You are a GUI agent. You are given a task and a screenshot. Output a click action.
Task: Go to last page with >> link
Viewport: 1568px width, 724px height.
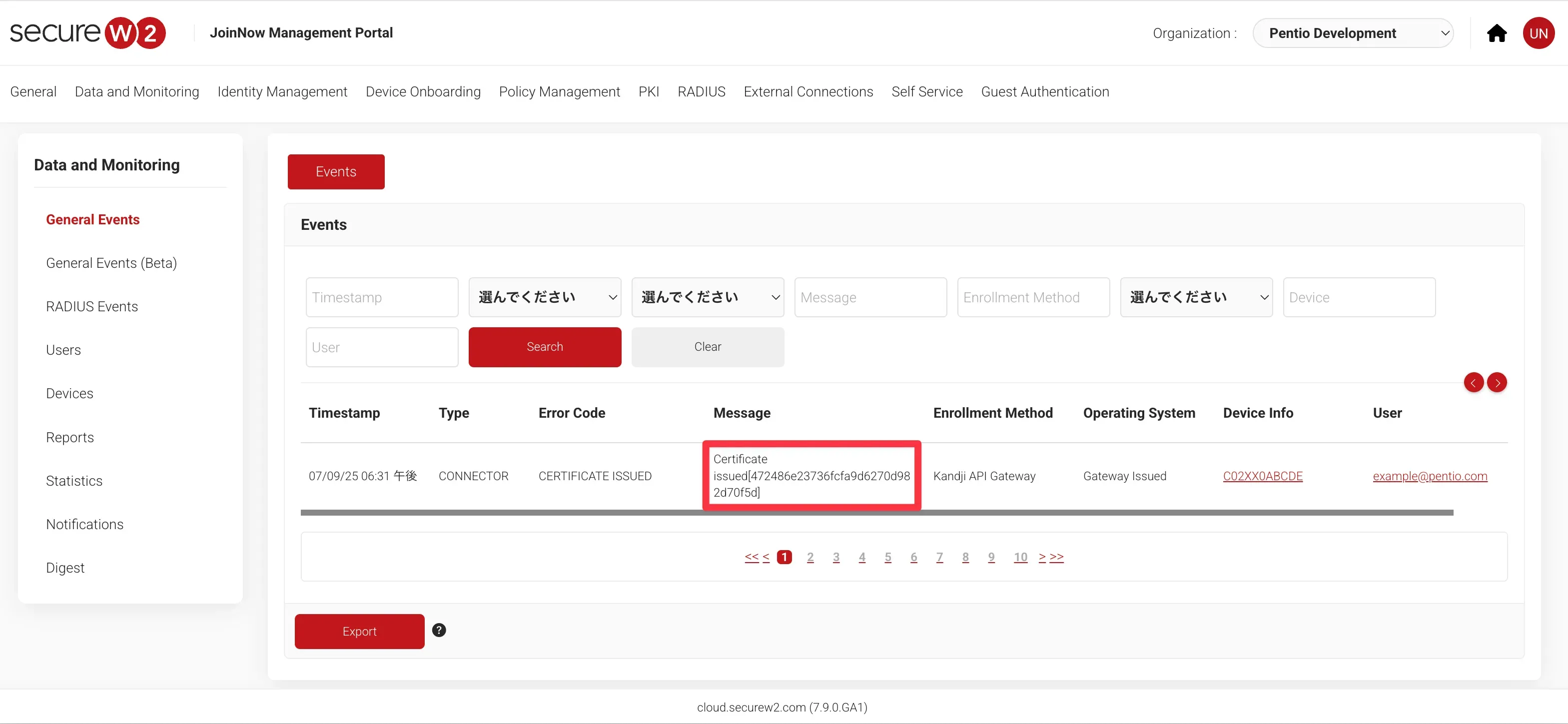coord(1057,557)
